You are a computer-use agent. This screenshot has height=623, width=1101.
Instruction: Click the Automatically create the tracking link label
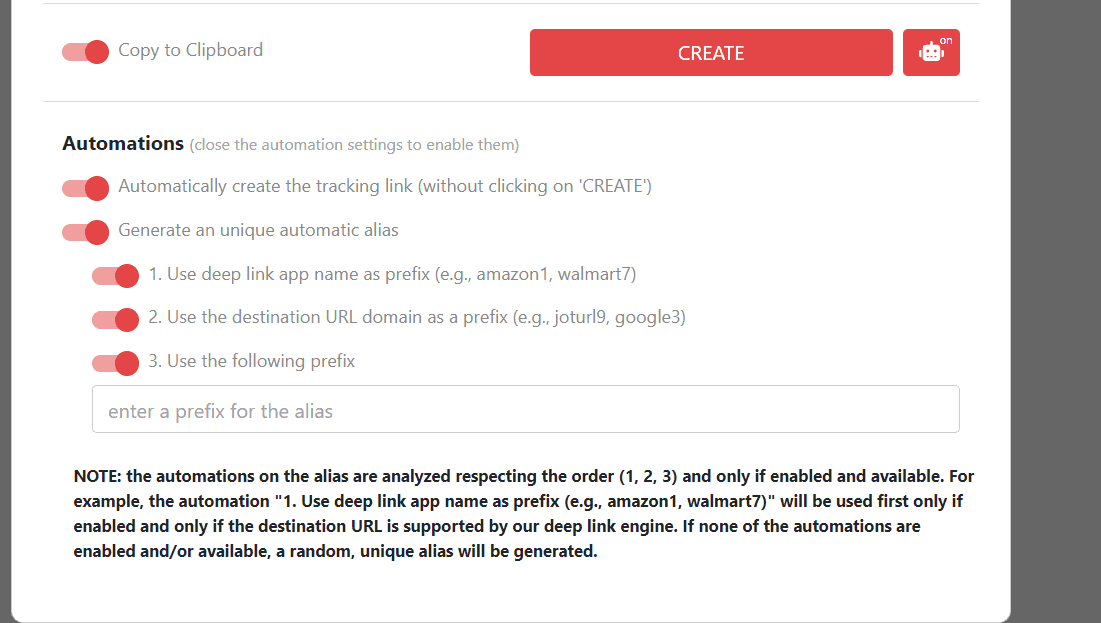385,186
